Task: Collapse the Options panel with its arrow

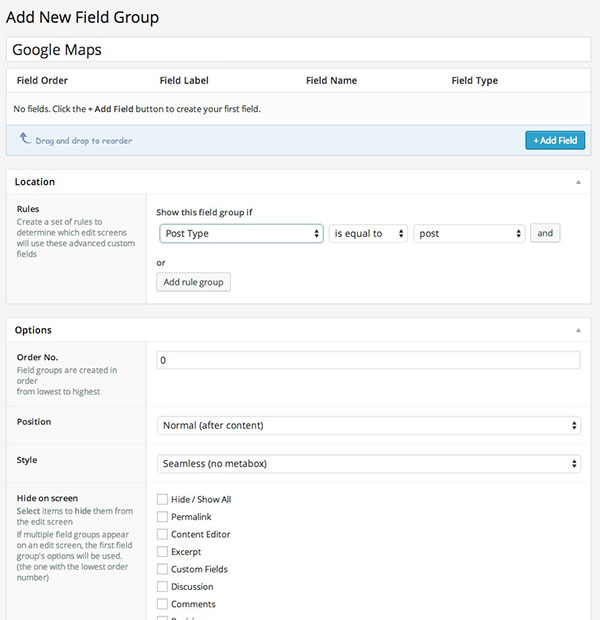Action: point(577,330)
